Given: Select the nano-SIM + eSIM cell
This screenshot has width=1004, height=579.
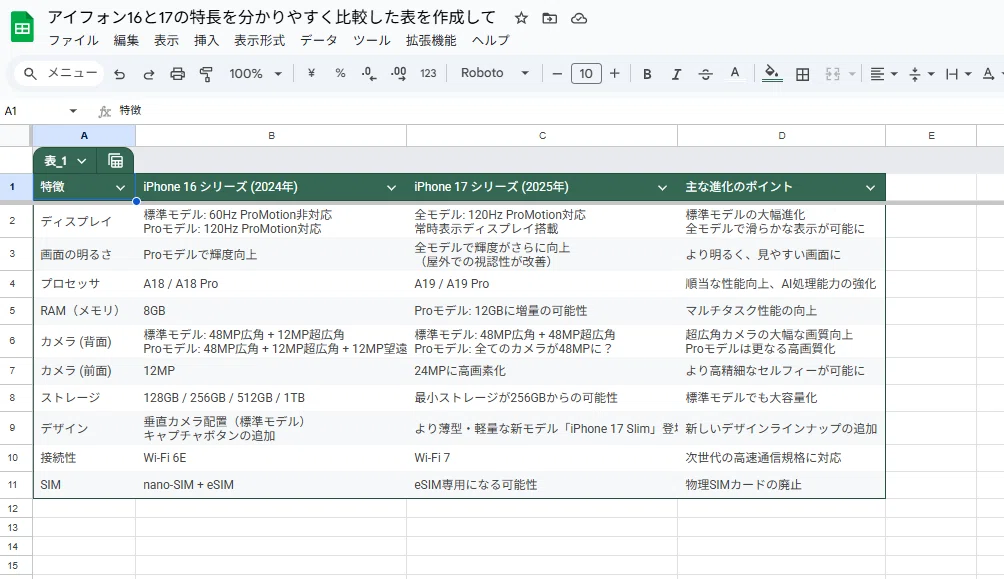Looking at the screenshot, I should (271, 485).
